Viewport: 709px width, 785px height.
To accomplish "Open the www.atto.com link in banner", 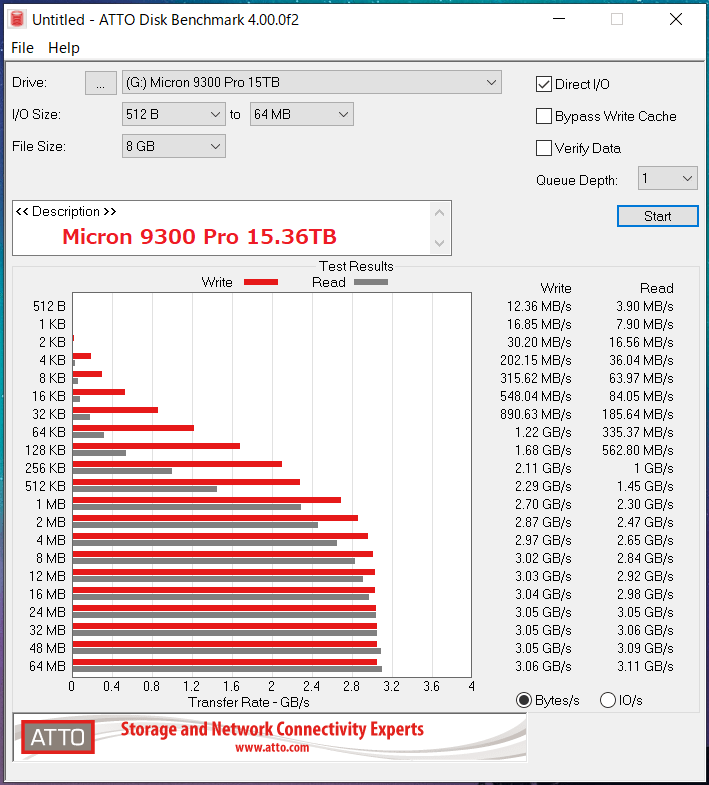I will click(x=272, y=748).
